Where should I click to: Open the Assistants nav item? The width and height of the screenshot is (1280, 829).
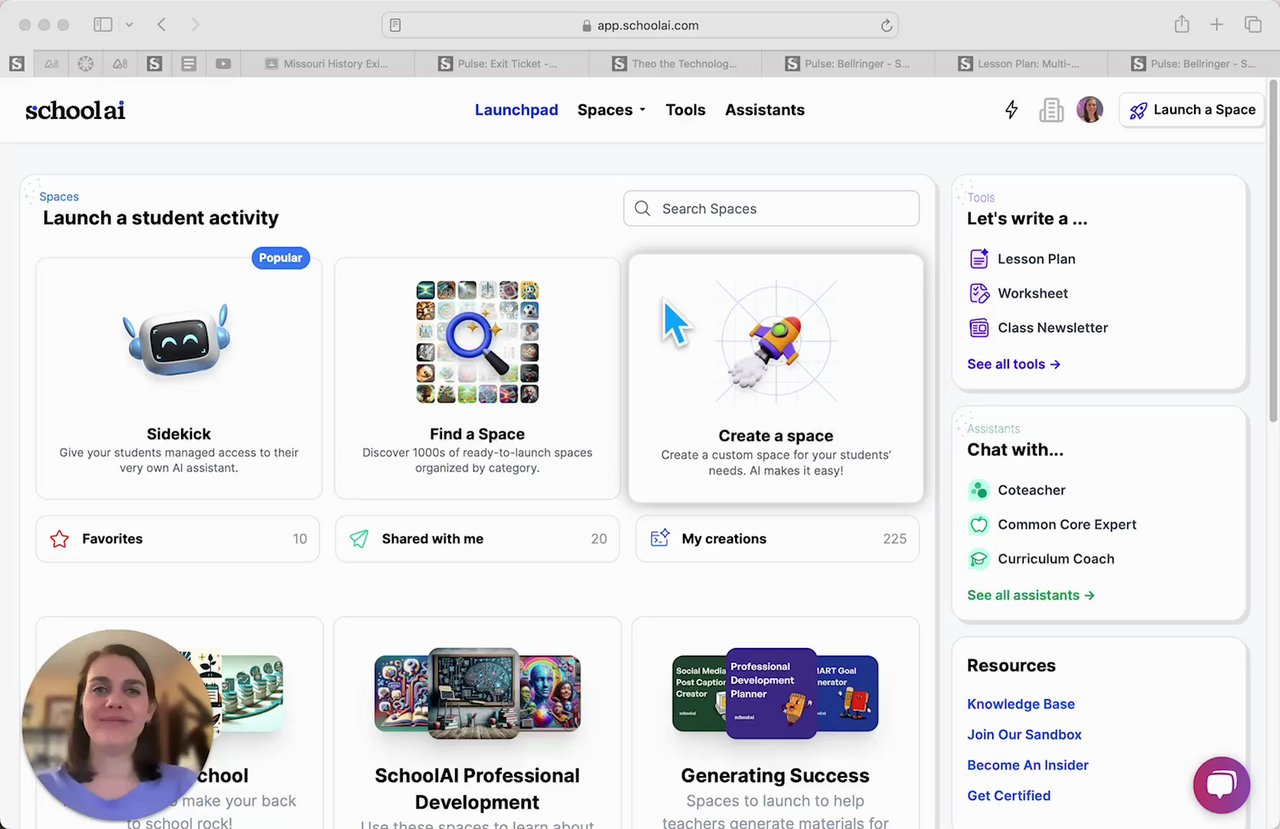pos(764,110)
